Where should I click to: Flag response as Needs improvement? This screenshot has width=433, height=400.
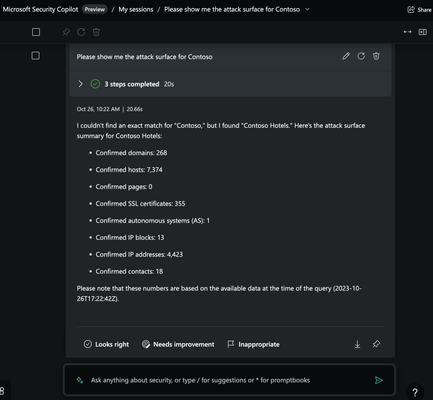tap(178, 344)
